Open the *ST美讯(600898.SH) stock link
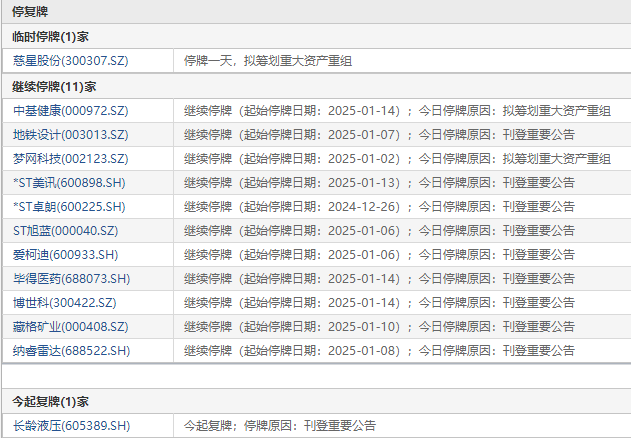This screenshot has width=631, height=438. (69, 183)
